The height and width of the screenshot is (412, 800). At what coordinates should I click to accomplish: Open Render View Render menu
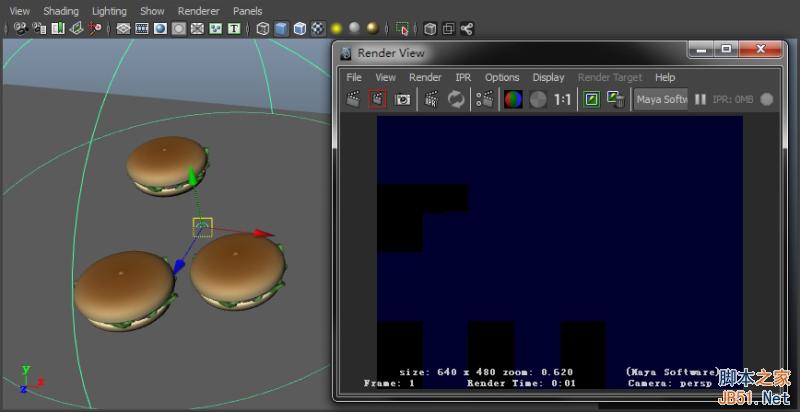[425, 78]
